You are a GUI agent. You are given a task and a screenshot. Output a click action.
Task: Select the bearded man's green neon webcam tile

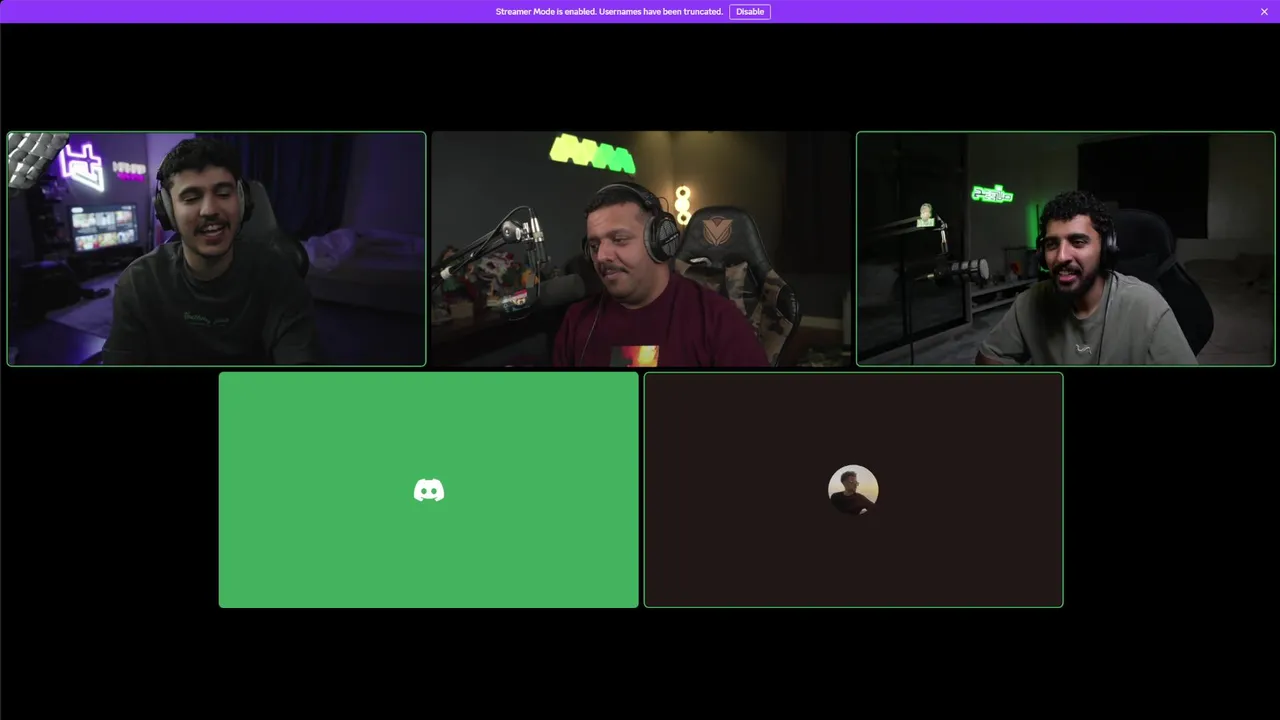[1066, 249]
